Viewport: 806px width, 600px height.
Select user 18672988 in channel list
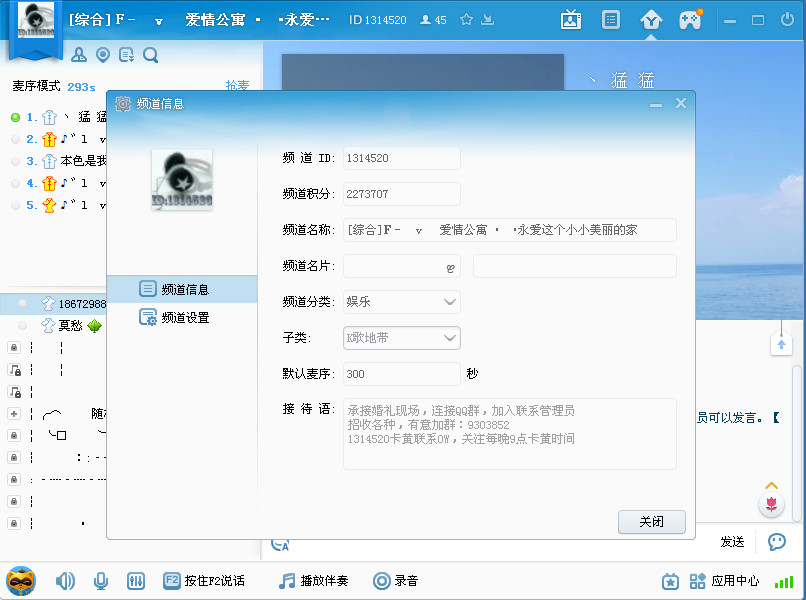pos(53,304)
